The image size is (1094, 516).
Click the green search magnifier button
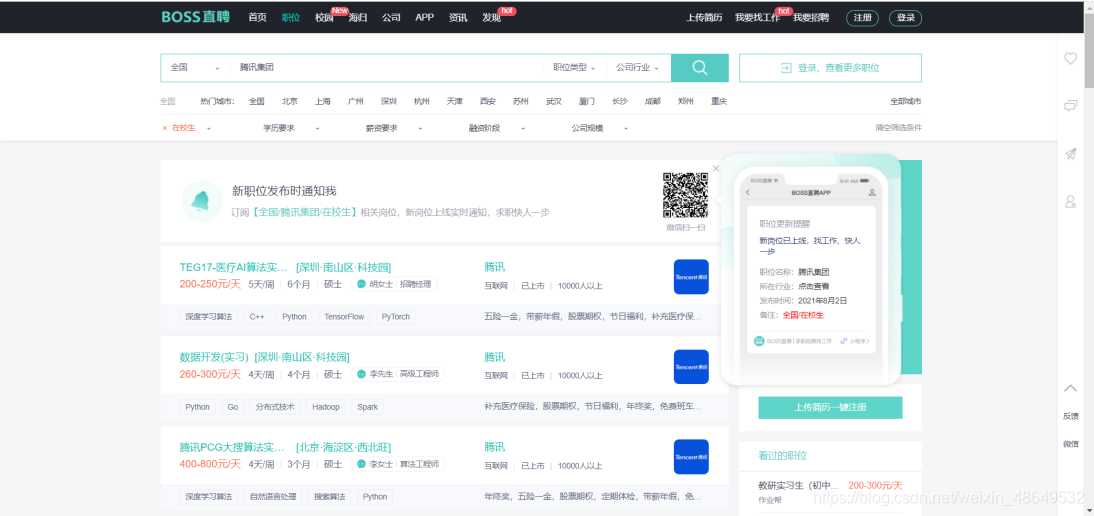(x=700, y=68)
